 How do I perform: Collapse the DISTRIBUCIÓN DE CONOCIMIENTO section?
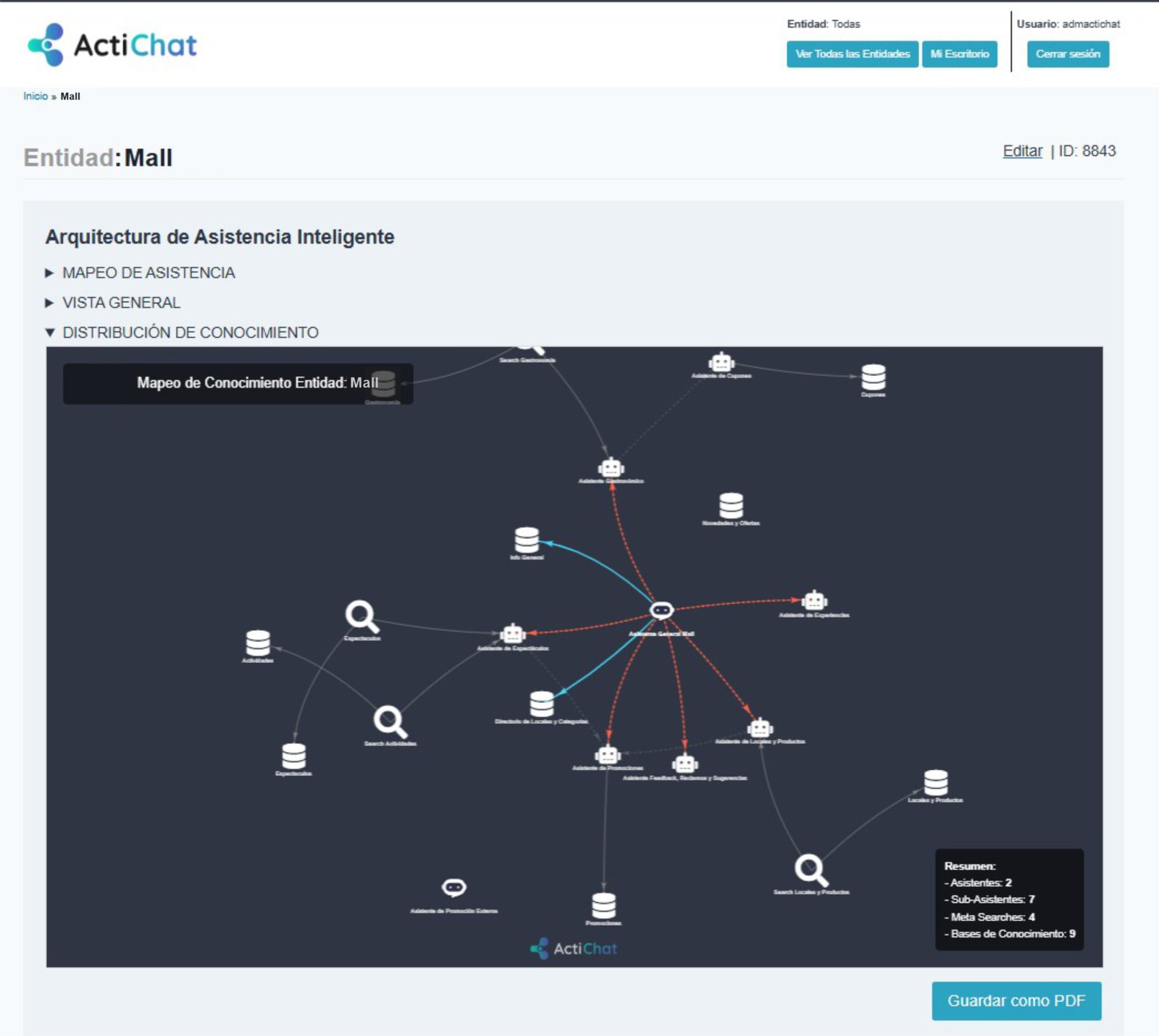click(x=190, y=333)
